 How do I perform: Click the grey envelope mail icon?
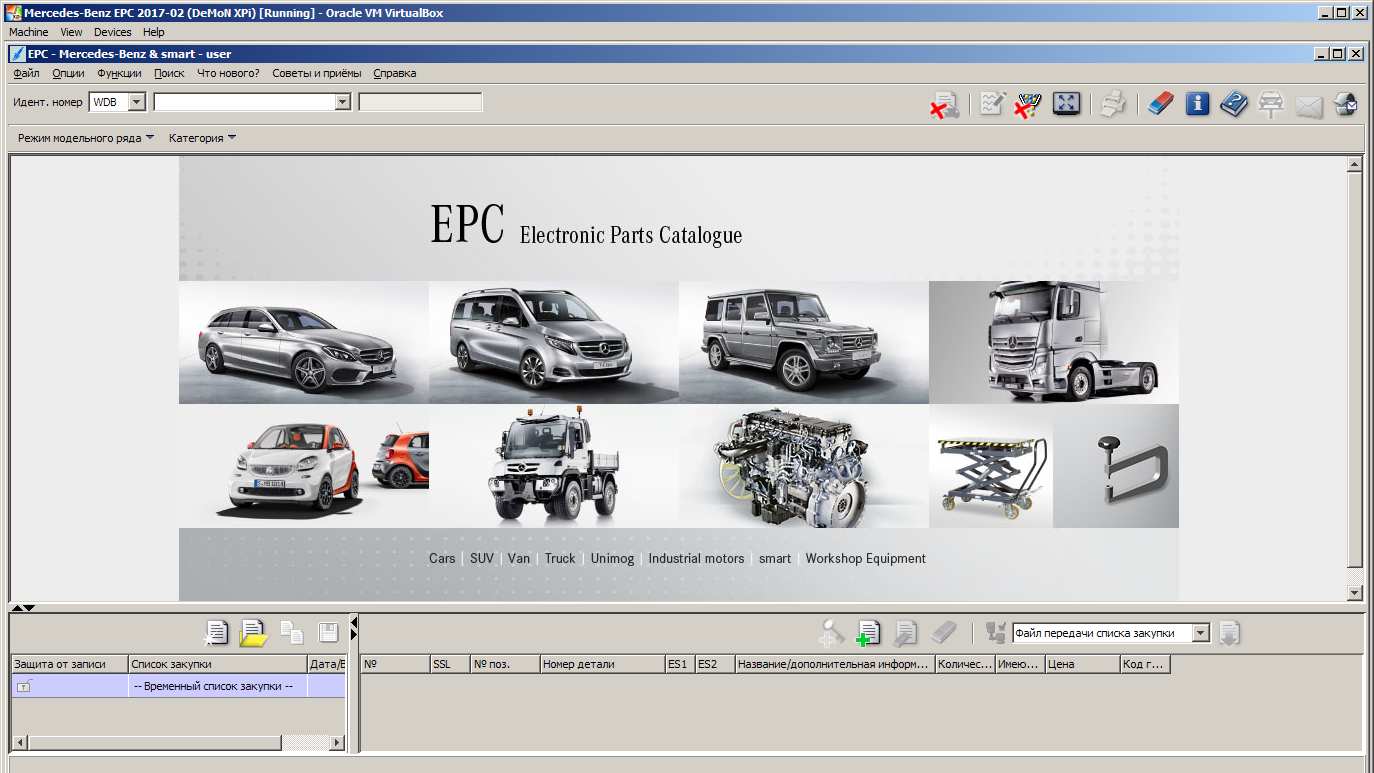coord(1309,106)
